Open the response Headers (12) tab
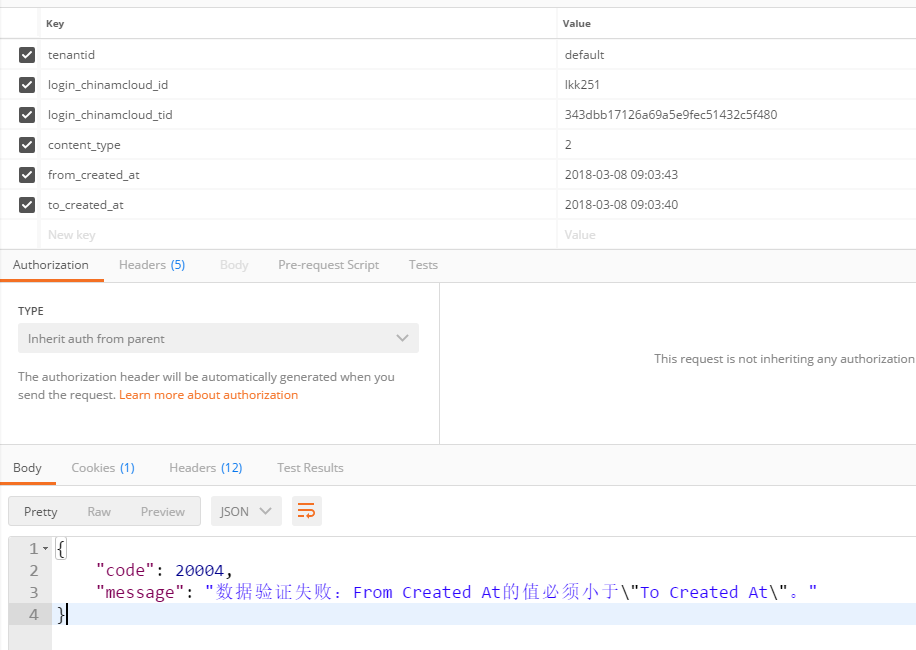 (206, 468)
